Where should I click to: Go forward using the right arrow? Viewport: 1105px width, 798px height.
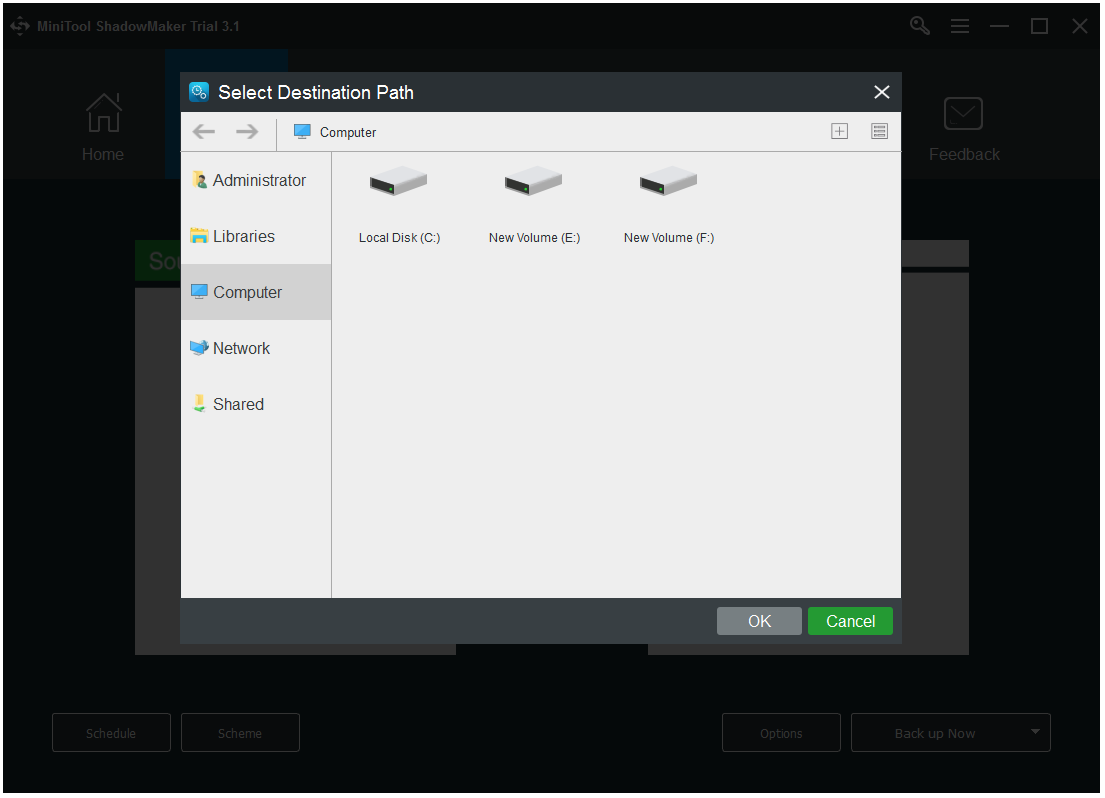[247, 132]
